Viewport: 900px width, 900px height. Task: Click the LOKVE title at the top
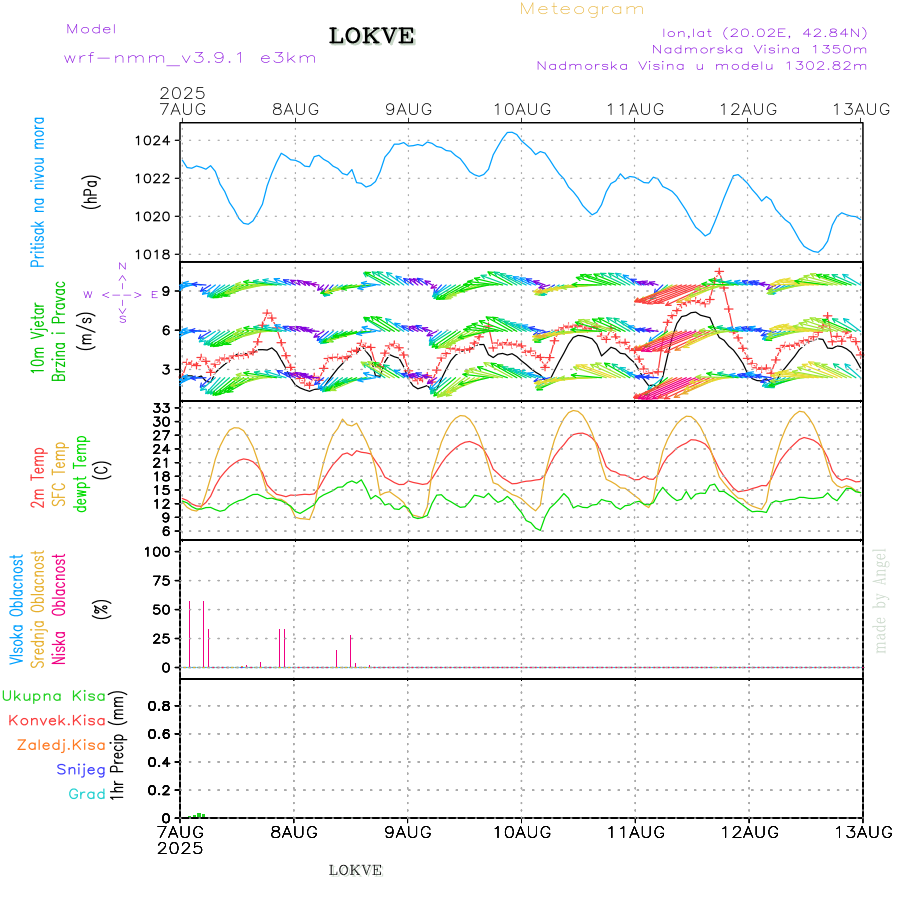coord(372,37)
